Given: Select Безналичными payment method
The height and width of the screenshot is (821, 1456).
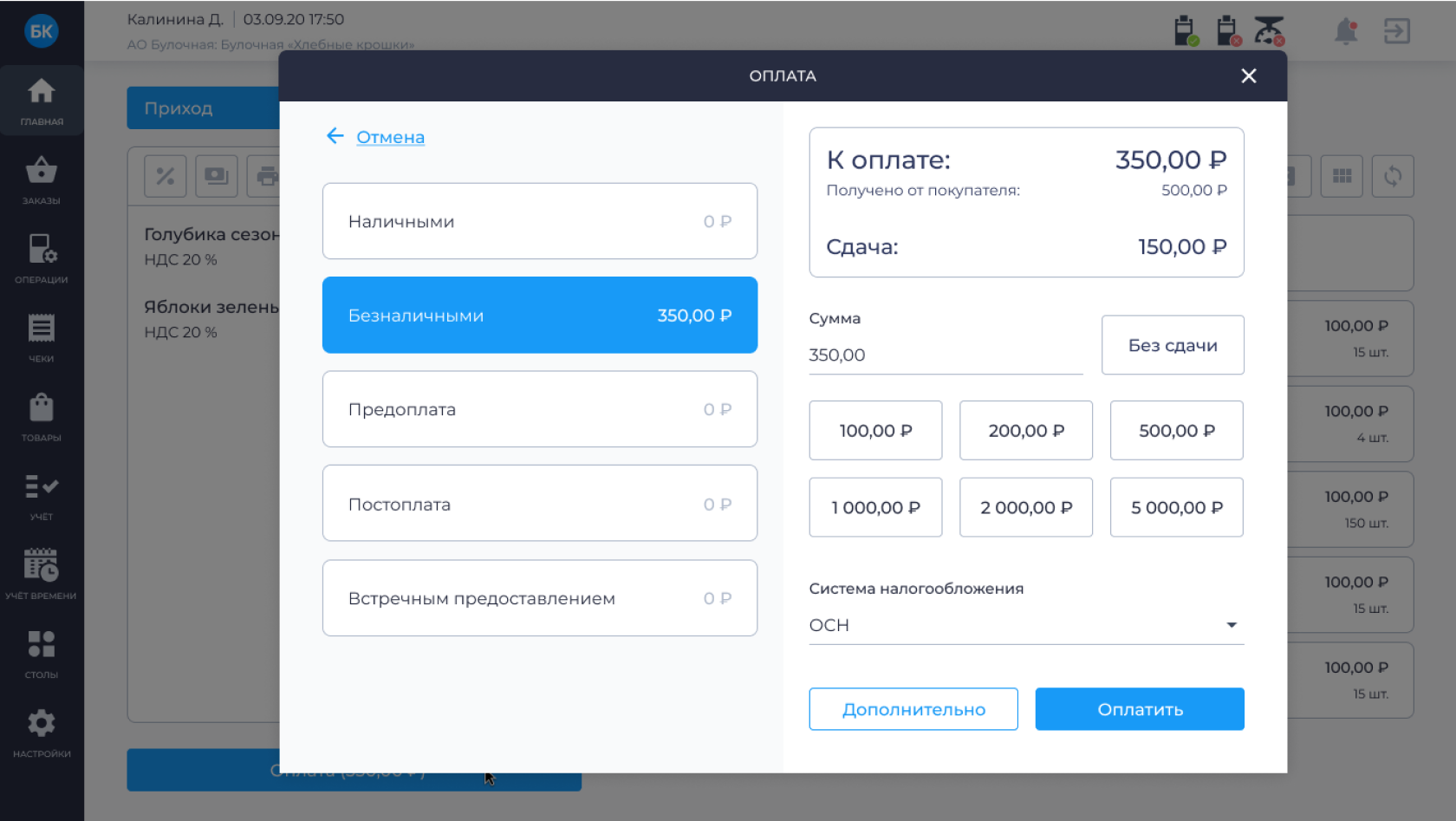Looking at the screenshot, I should click(539, 315).
